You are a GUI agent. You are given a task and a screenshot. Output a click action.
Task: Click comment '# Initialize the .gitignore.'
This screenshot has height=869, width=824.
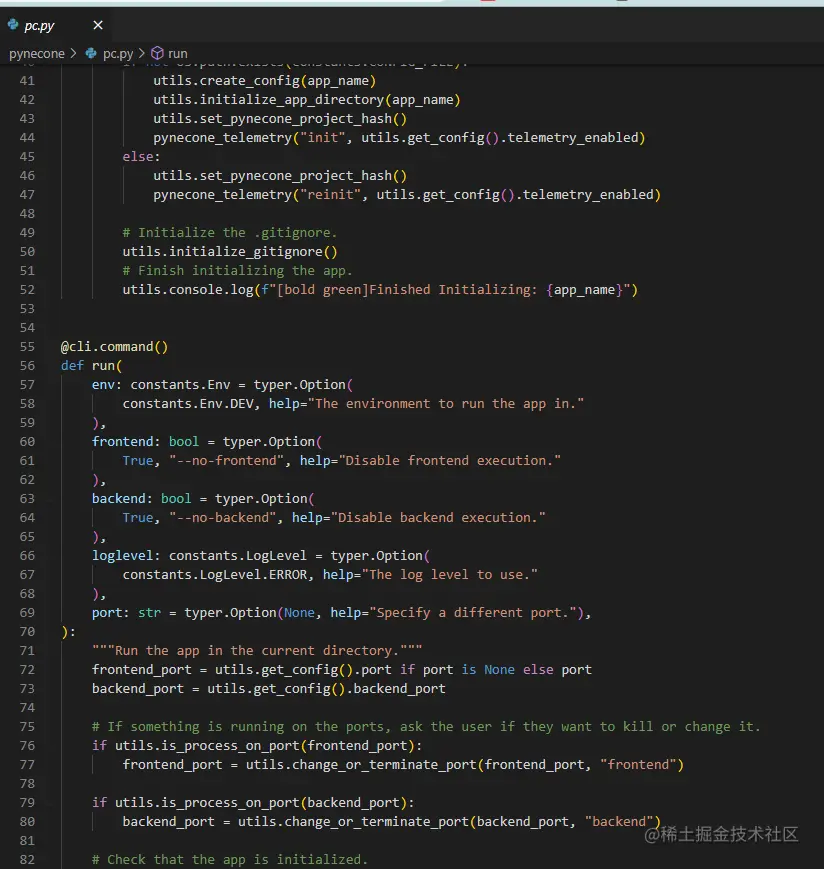(x=229, y=233)
